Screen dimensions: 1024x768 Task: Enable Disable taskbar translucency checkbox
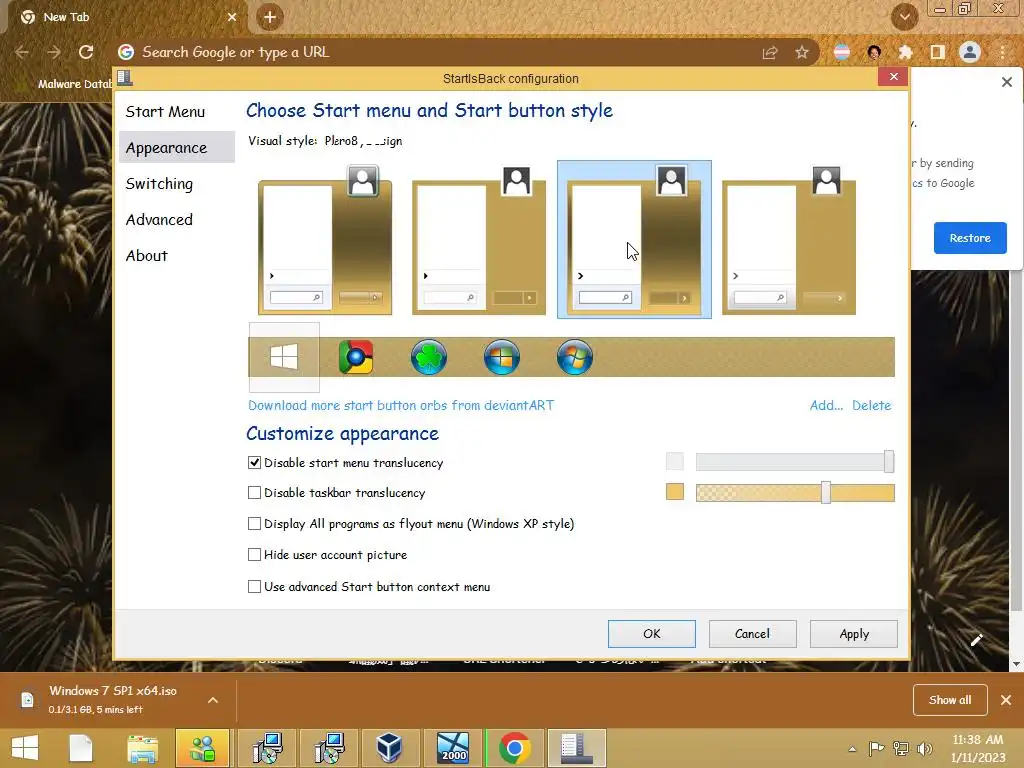tap(255, 492)
